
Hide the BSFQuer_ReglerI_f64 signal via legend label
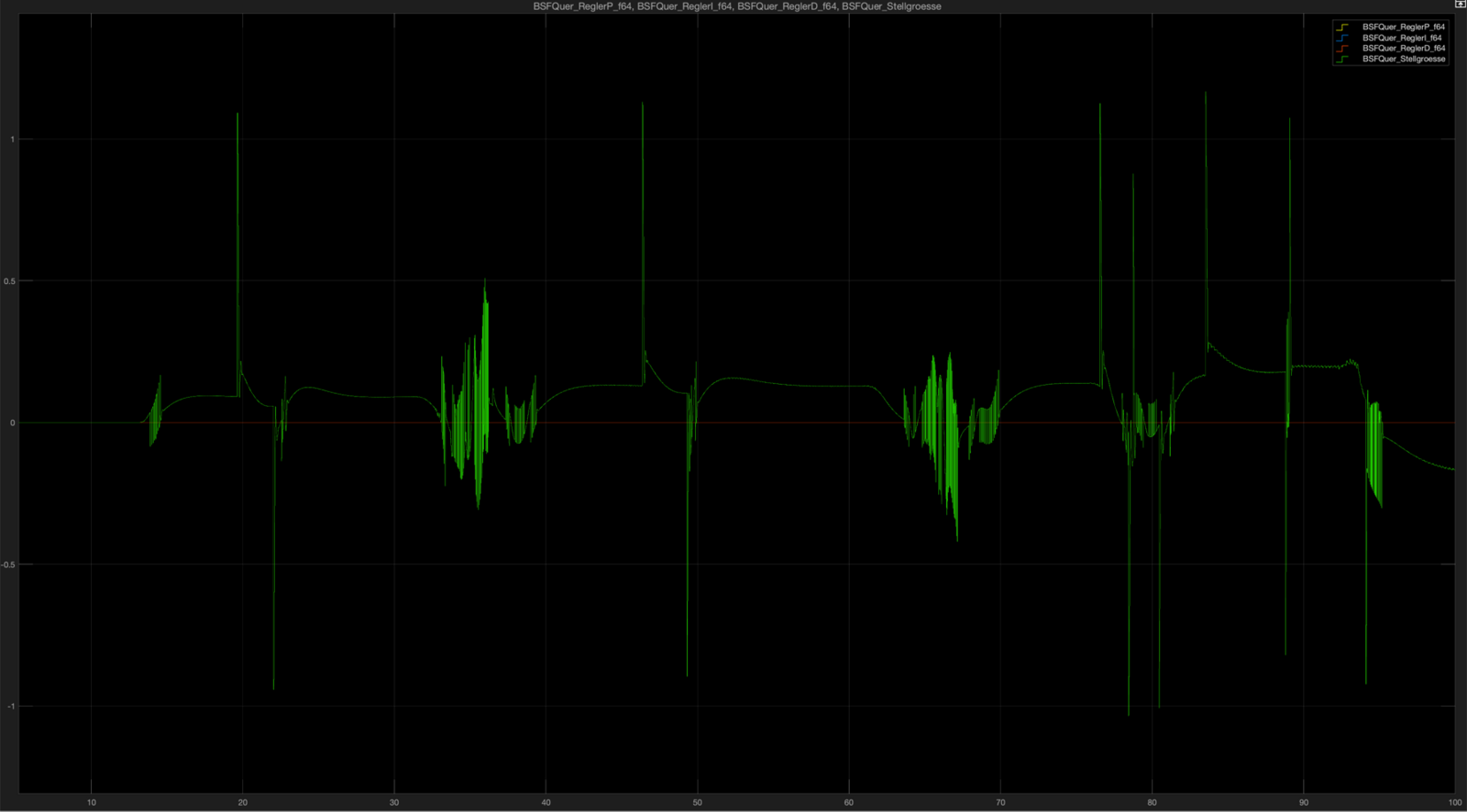tap(1401, 38)
